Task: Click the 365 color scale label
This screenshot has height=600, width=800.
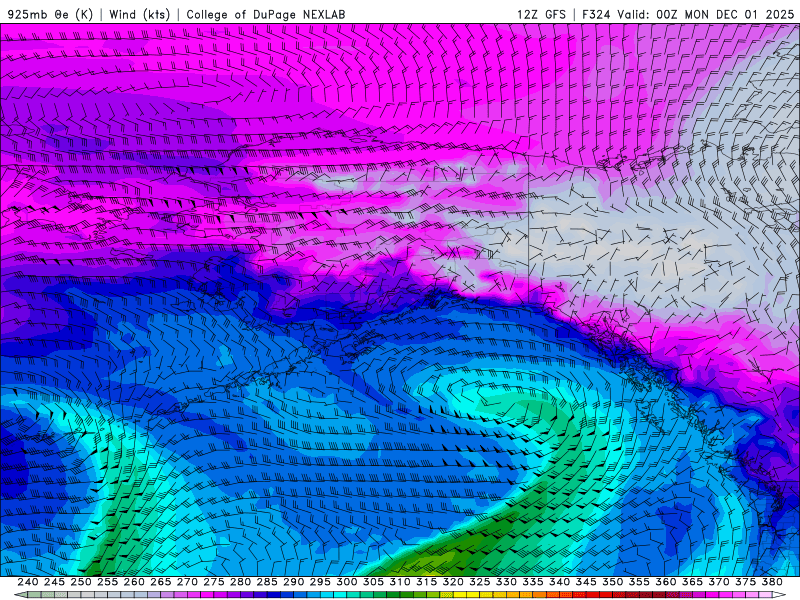Action: pos(692,582)
